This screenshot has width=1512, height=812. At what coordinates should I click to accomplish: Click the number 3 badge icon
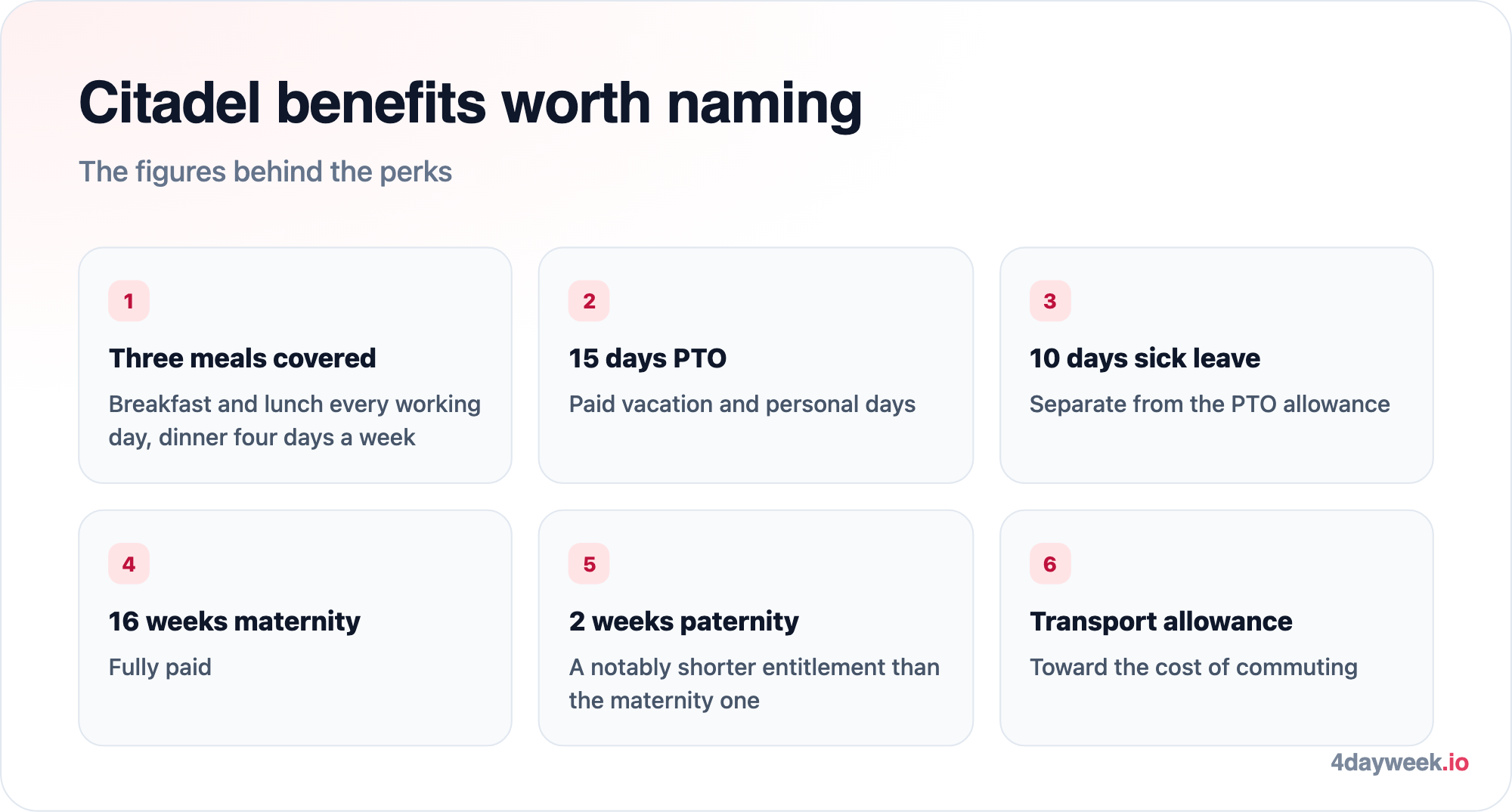click(x=1050, y=301)
